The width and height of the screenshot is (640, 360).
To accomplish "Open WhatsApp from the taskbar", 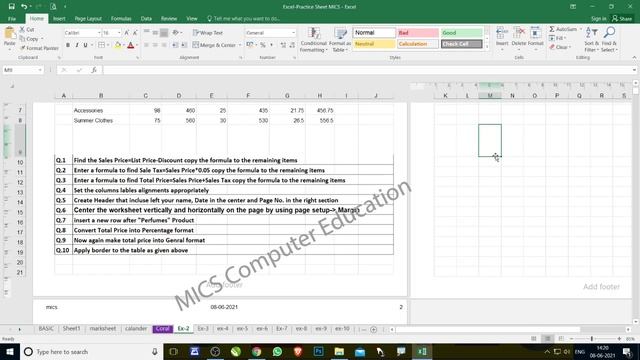I will click(x=277, y=352).
